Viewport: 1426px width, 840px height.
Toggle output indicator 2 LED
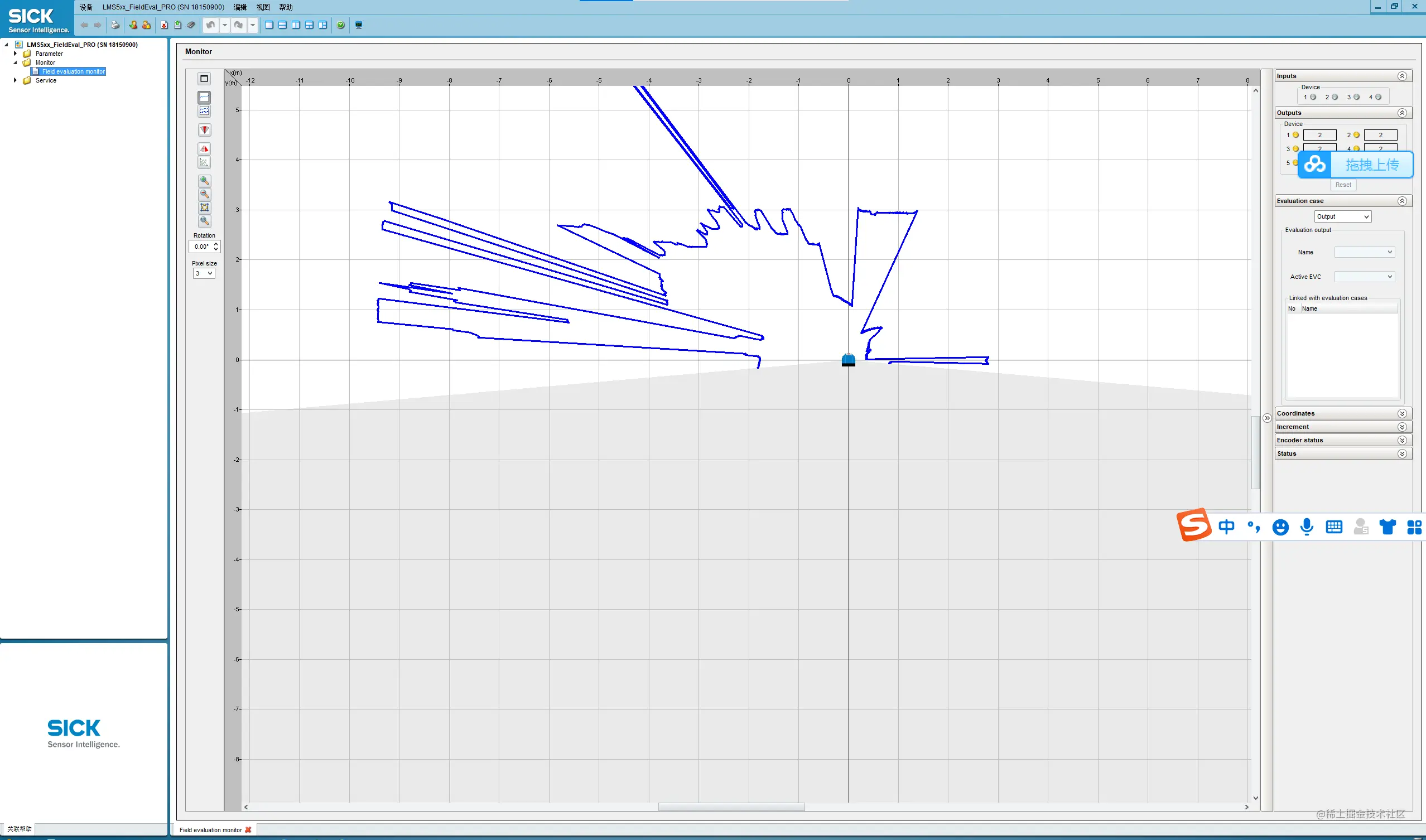click(1356, 136)
